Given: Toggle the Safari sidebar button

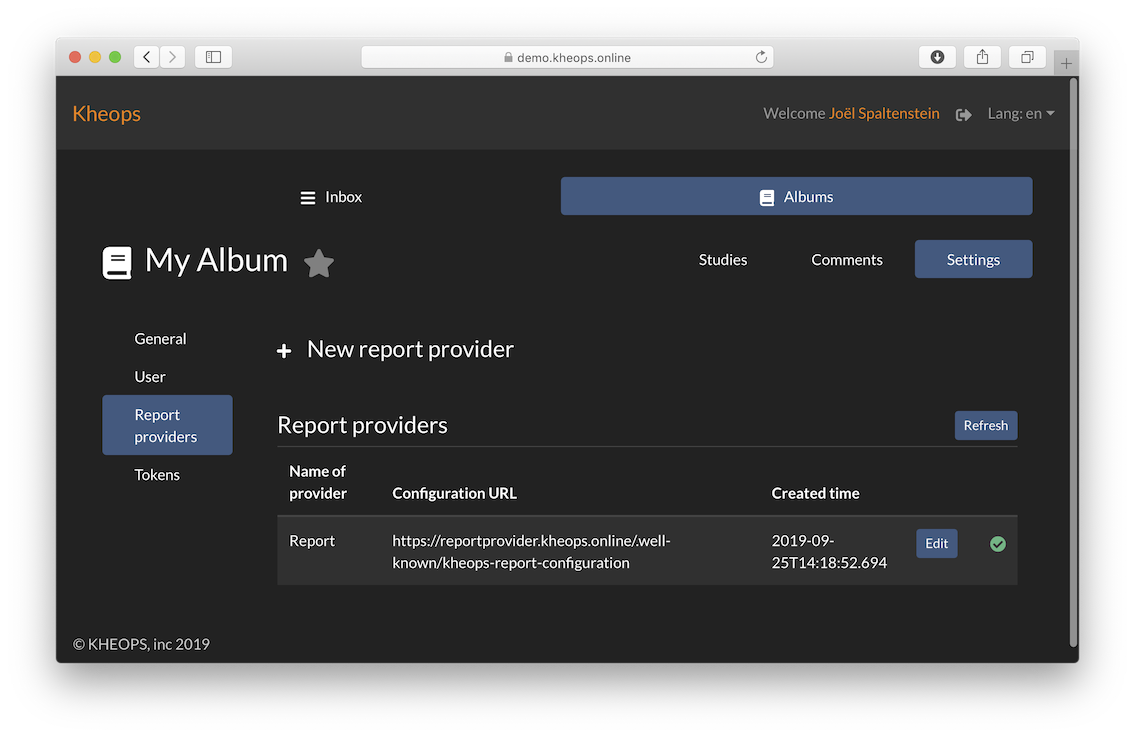Looking at the screenshot, I should [x=214, y=56].
